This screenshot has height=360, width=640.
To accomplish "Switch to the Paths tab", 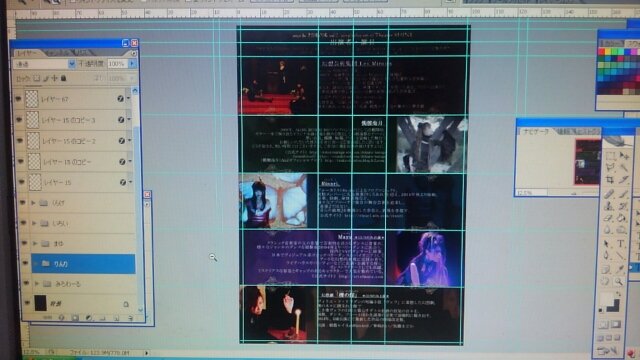I will [81, 52].
